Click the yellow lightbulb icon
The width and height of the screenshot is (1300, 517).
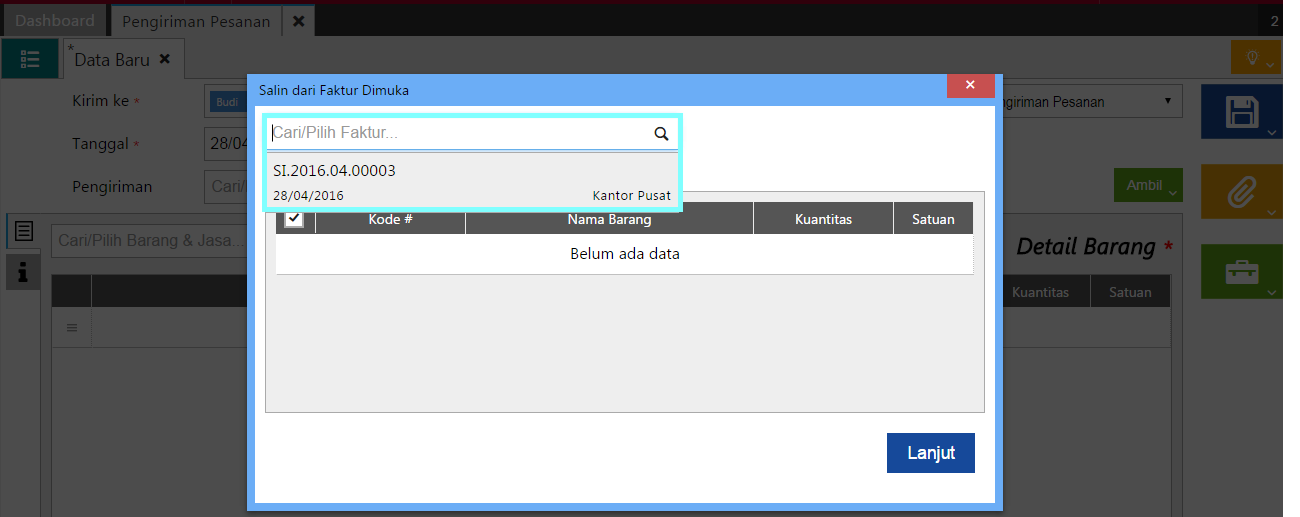point(1254,58)
